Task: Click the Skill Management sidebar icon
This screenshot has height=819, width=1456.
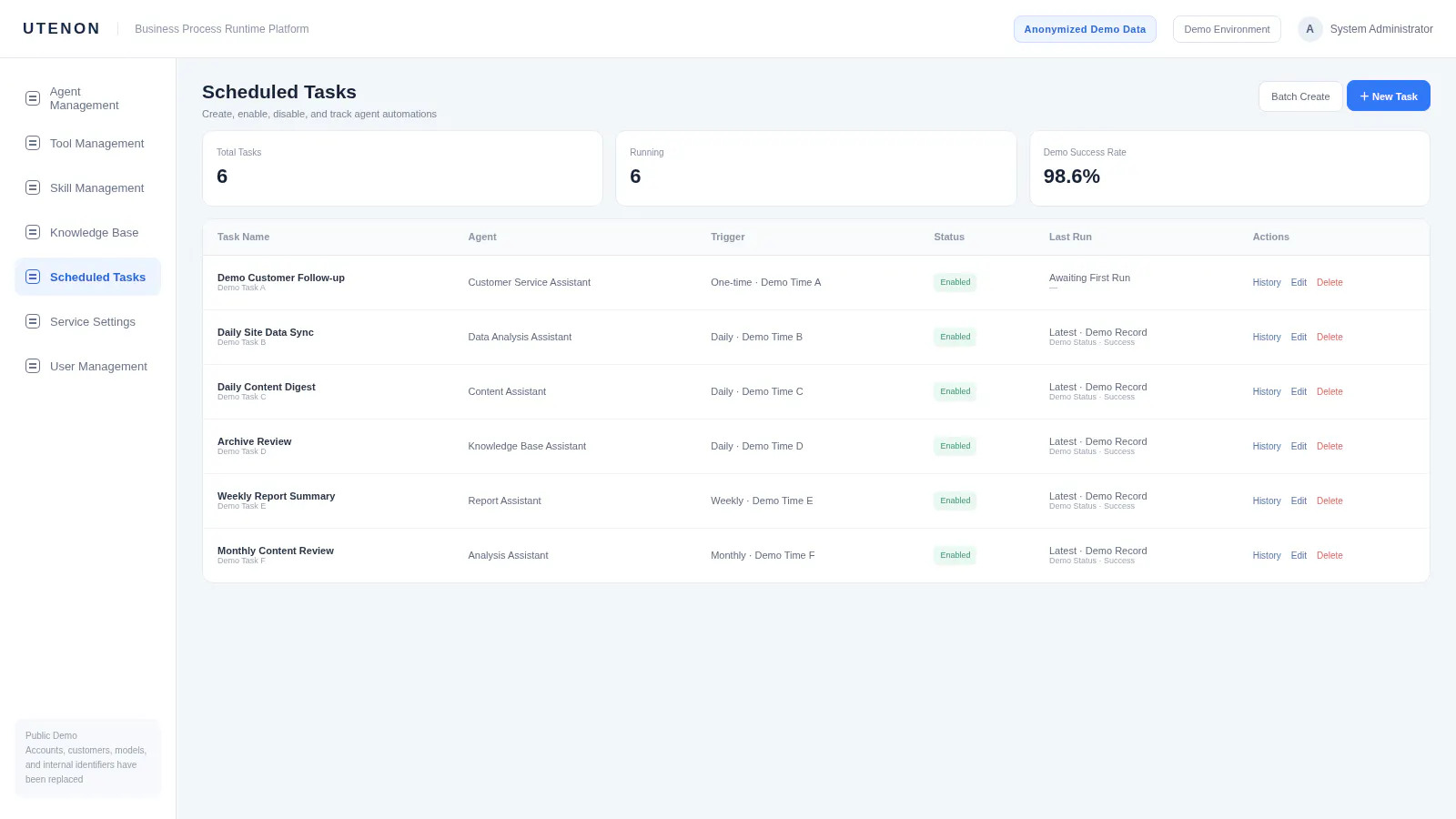Action: pos(33,187)
